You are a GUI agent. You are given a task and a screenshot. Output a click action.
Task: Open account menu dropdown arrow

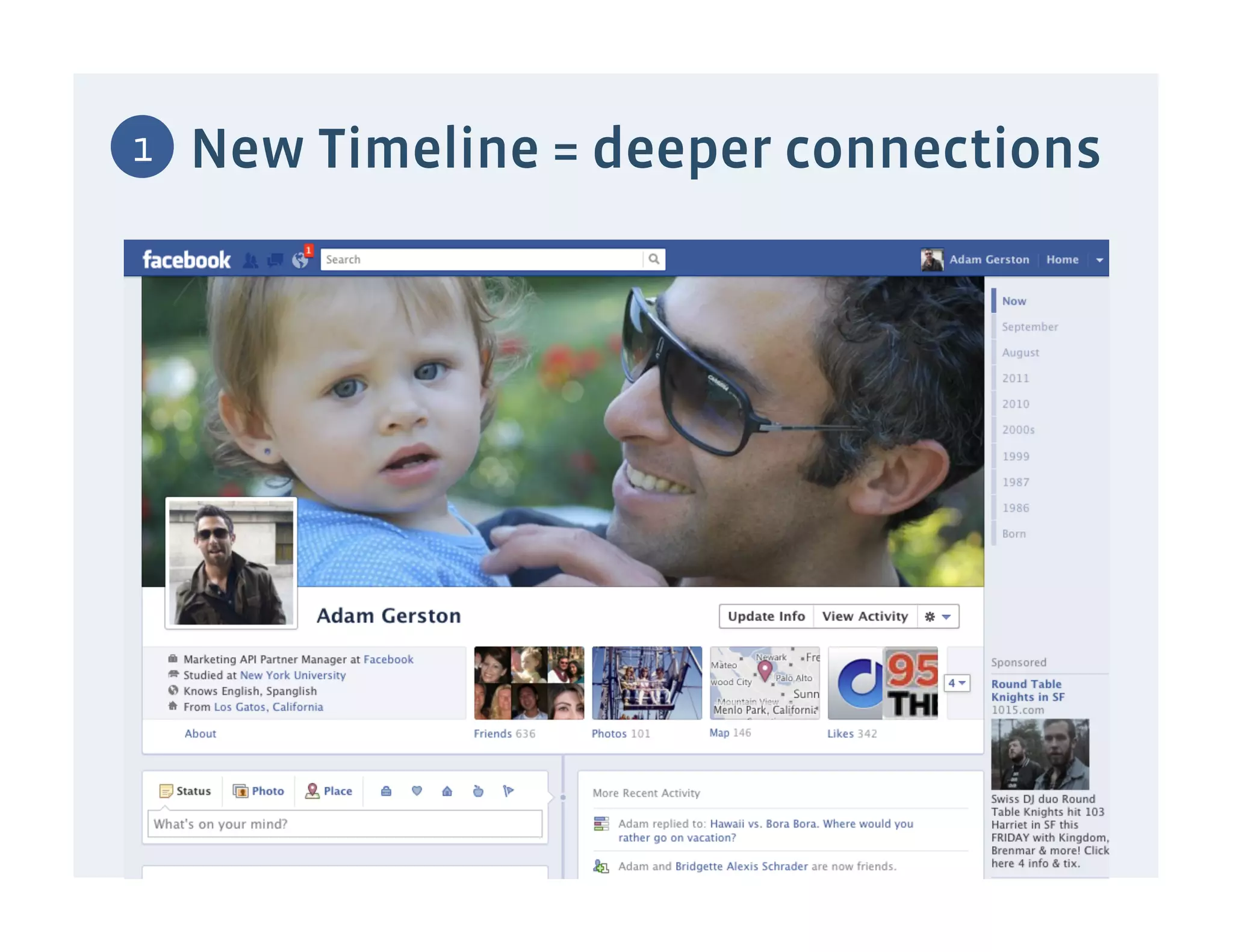1099,260
